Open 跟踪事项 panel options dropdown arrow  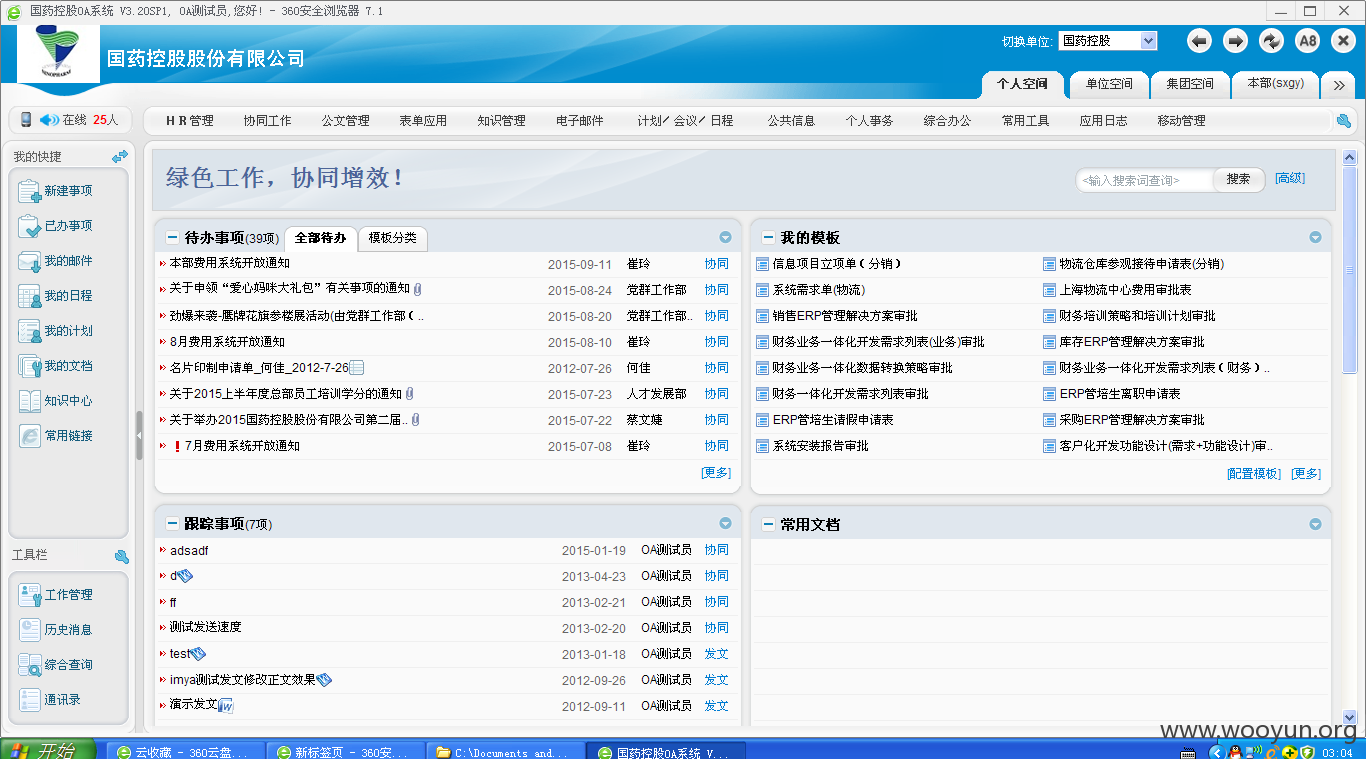click(725, 524)
